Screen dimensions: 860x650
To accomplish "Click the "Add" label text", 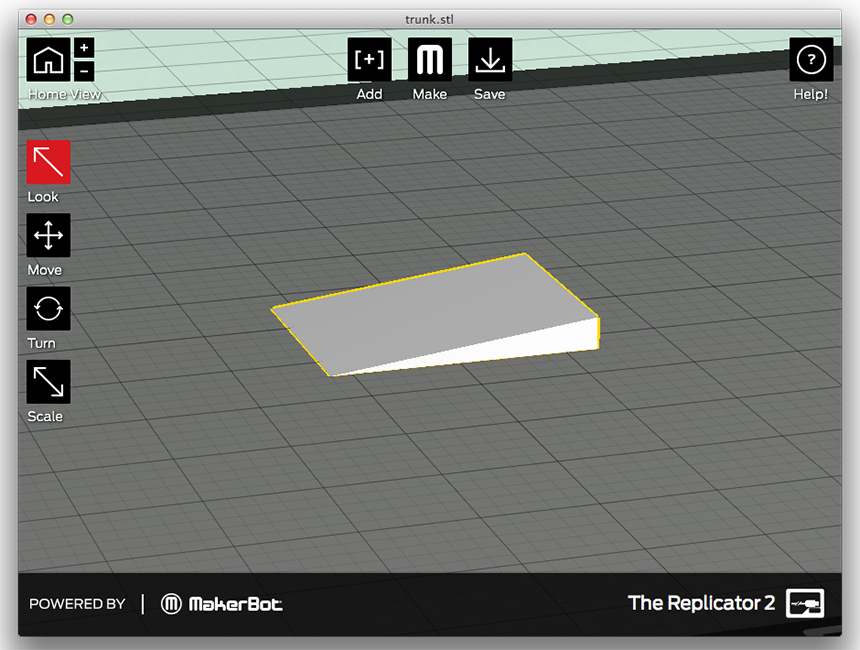I will click(369, 94).
